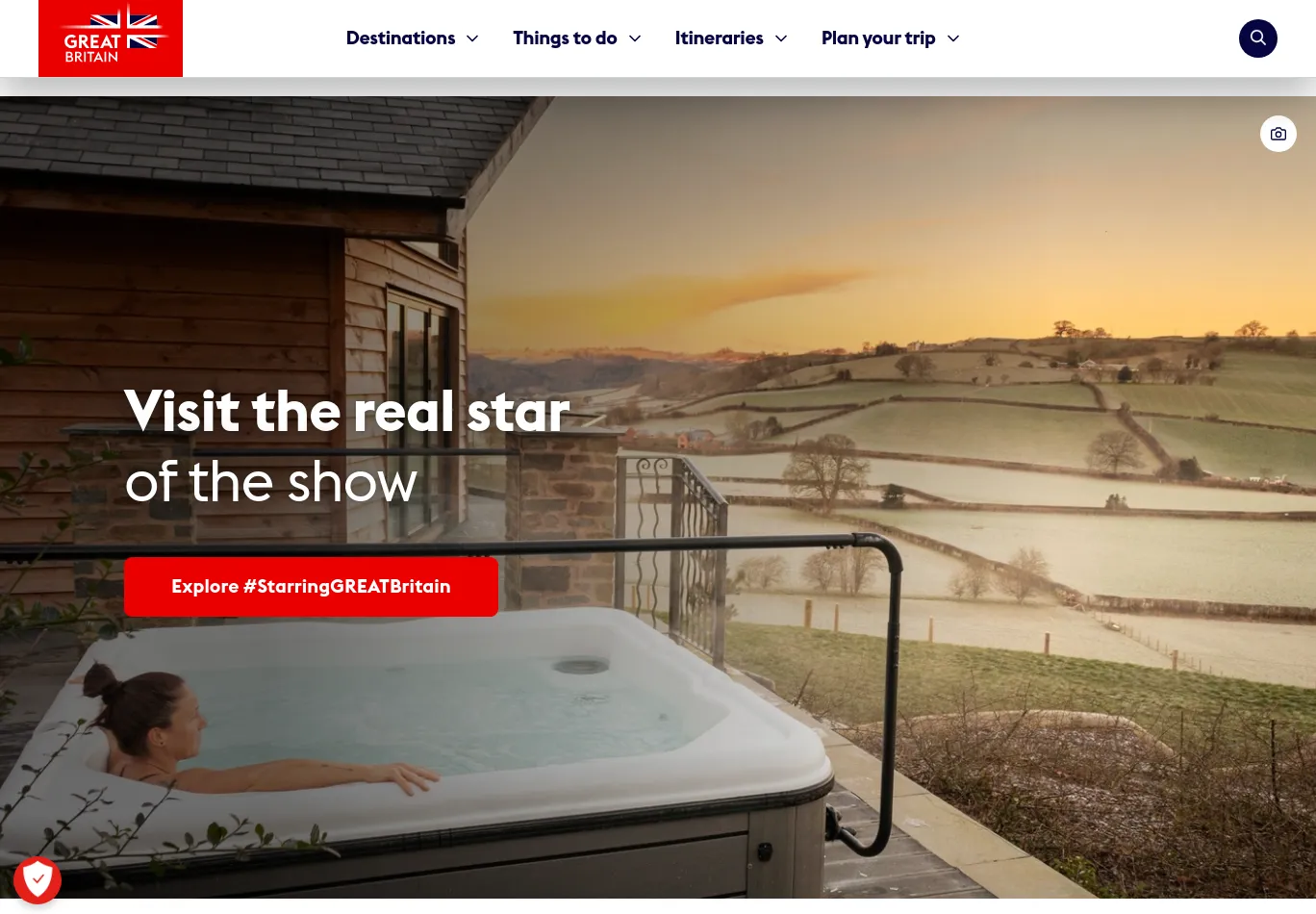The width and height of the screenshot is (1316, 914).
Task: Expand the Destinations chevron arrow
Action: click(472, 38)
